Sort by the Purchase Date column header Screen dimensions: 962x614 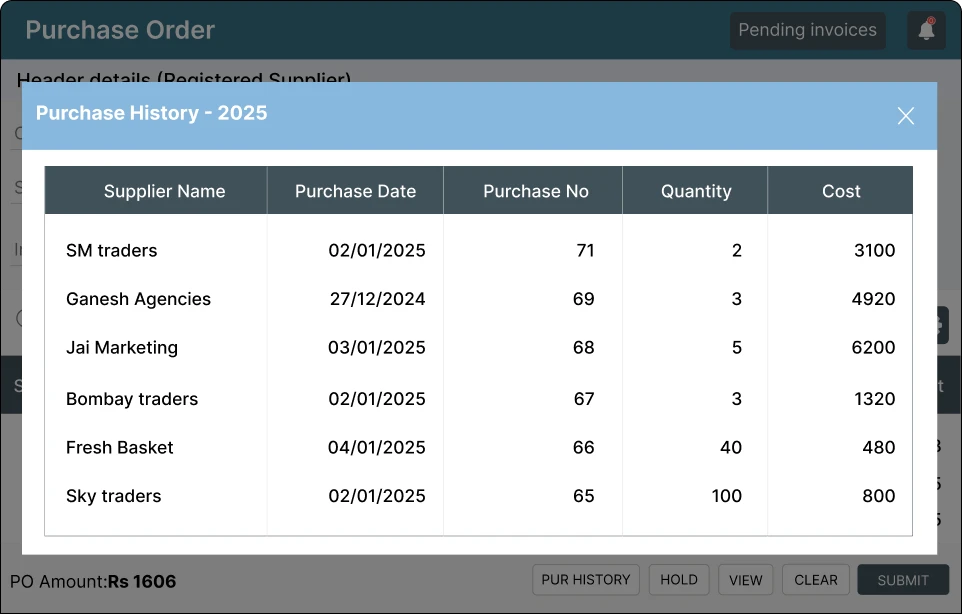[x=355, y=190]
